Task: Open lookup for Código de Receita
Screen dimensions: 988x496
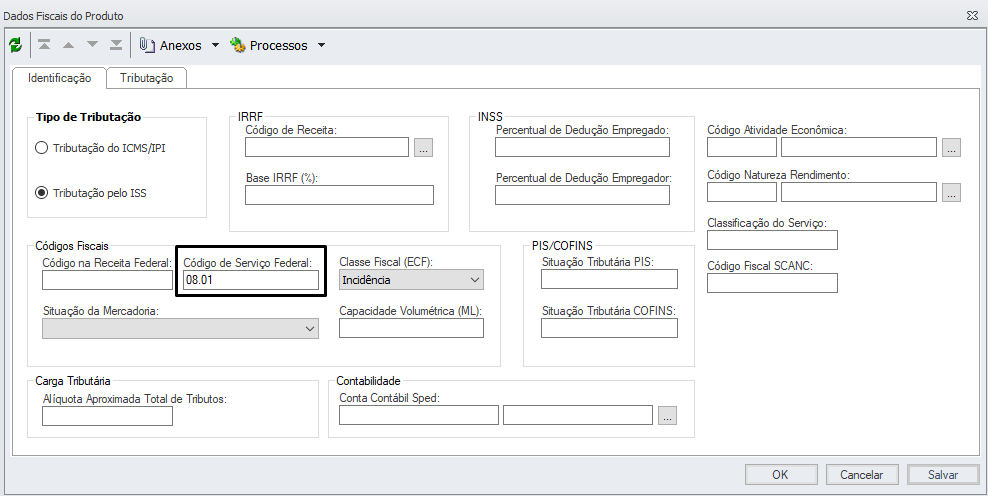Action: pos(423,147)
